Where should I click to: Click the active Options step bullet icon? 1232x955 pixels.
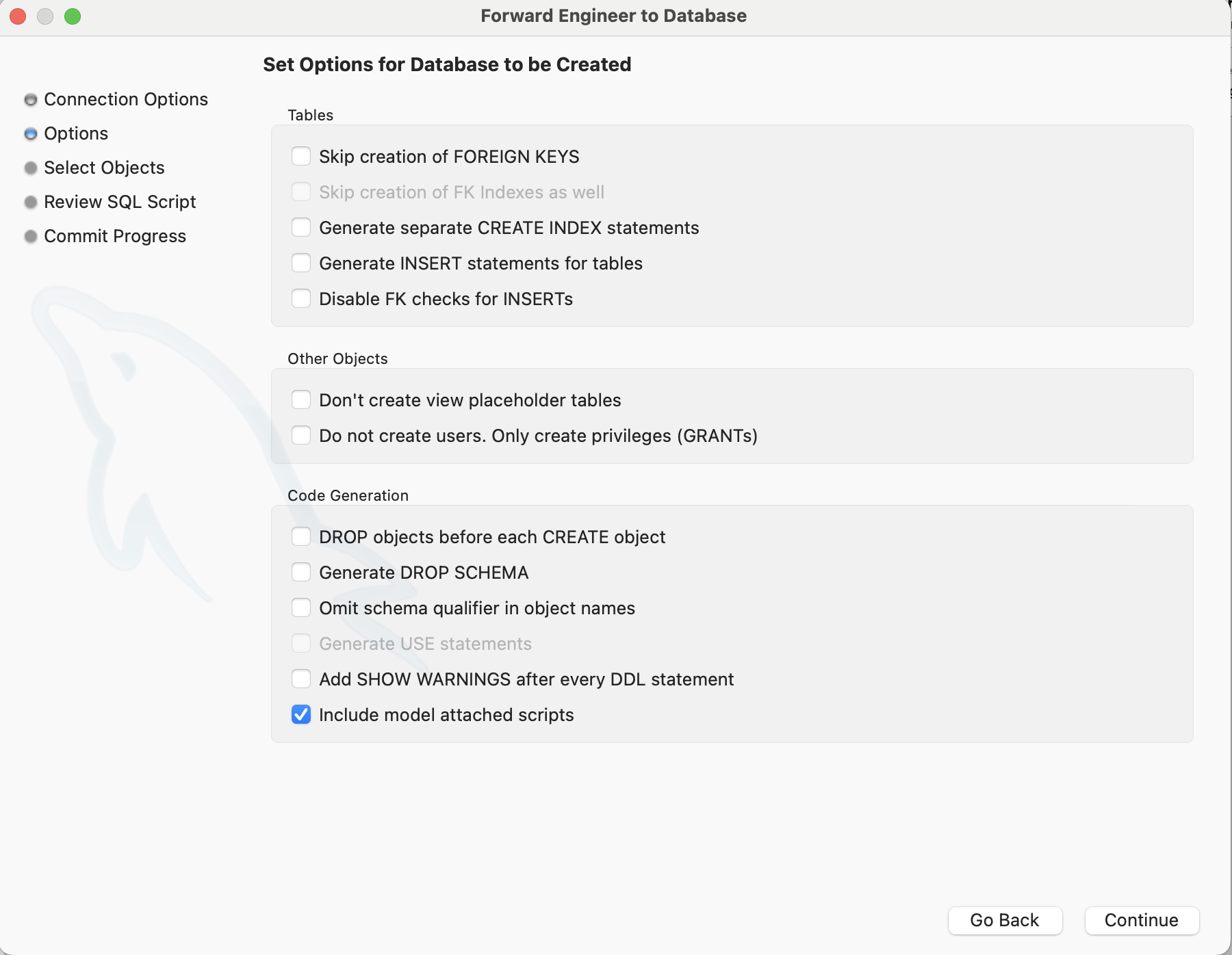[x=31, y=134]
